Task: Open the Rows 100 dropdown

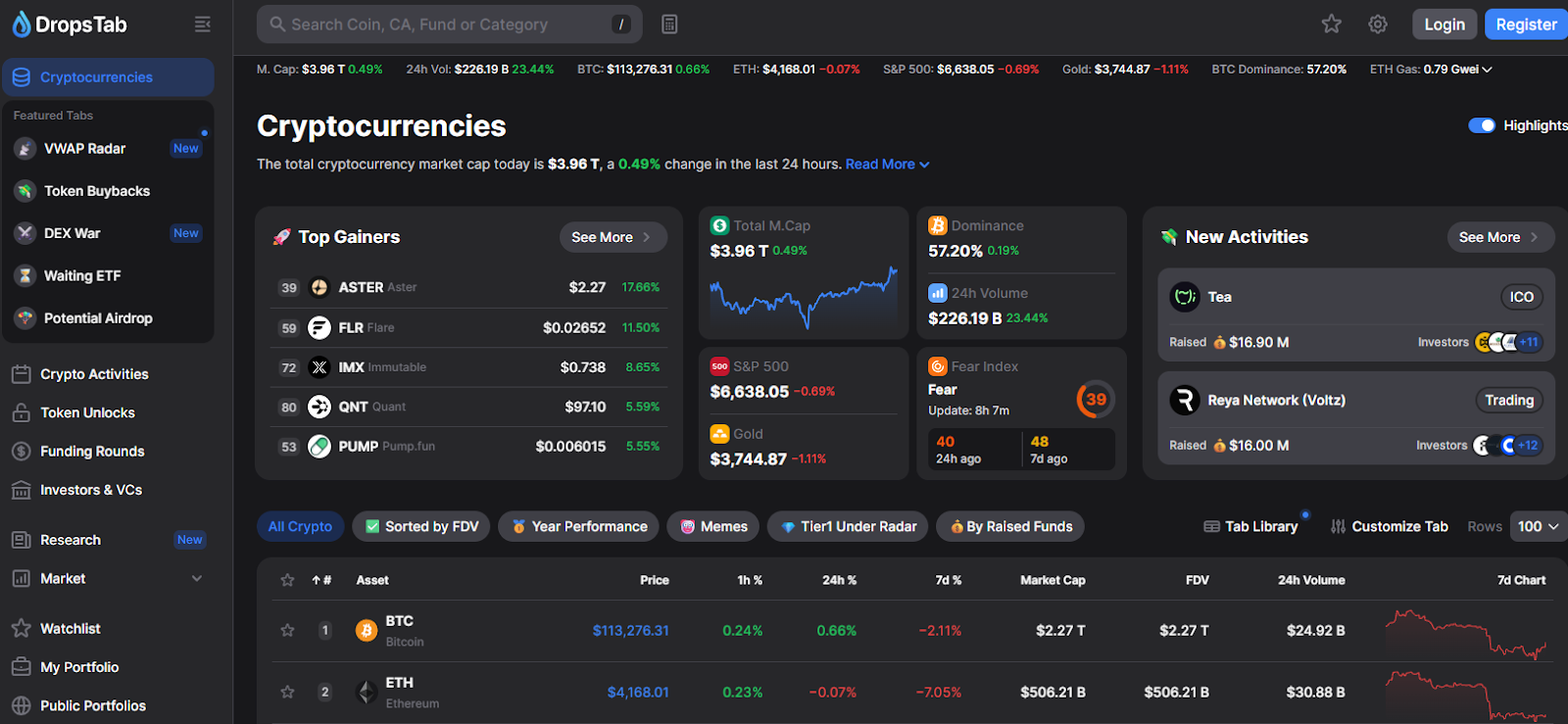Action: click(x=1538, y=526)
